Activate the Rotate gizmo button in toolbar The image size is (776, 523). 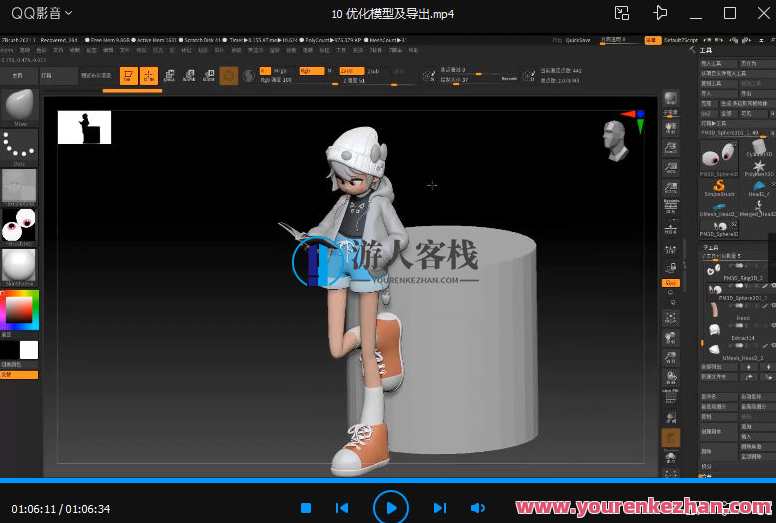pos(209,75)
